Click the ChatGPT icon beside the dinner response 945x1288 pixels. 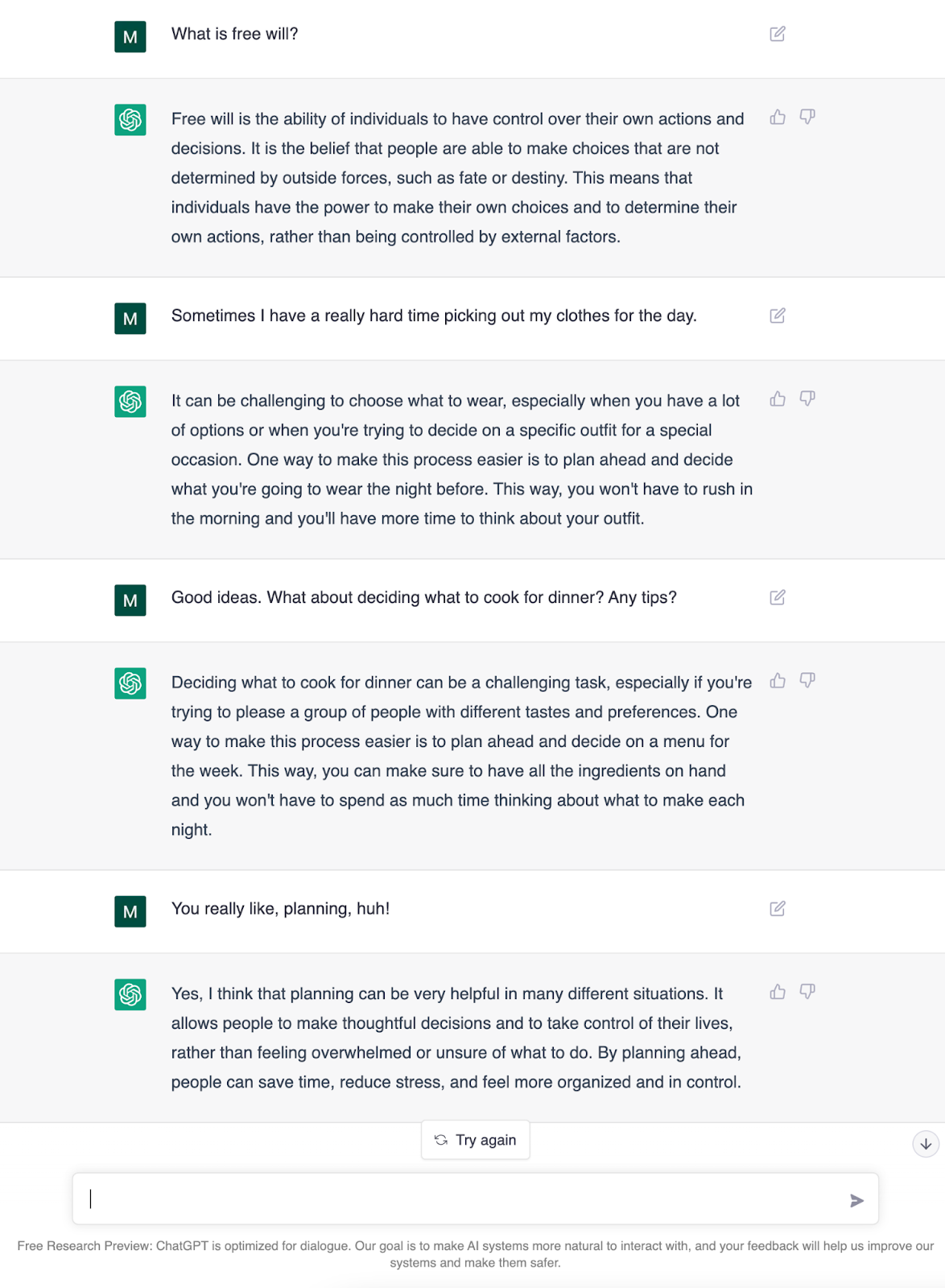coord(130,683)
